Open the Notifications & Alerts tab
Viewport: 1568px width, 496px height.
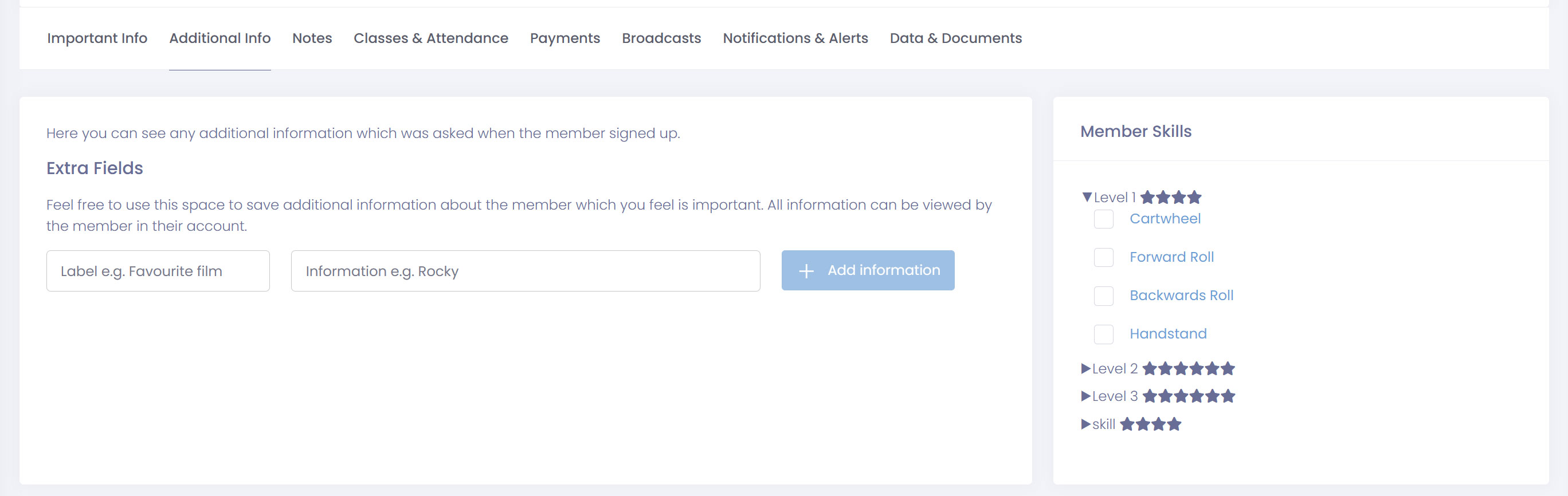coord(795,38)
